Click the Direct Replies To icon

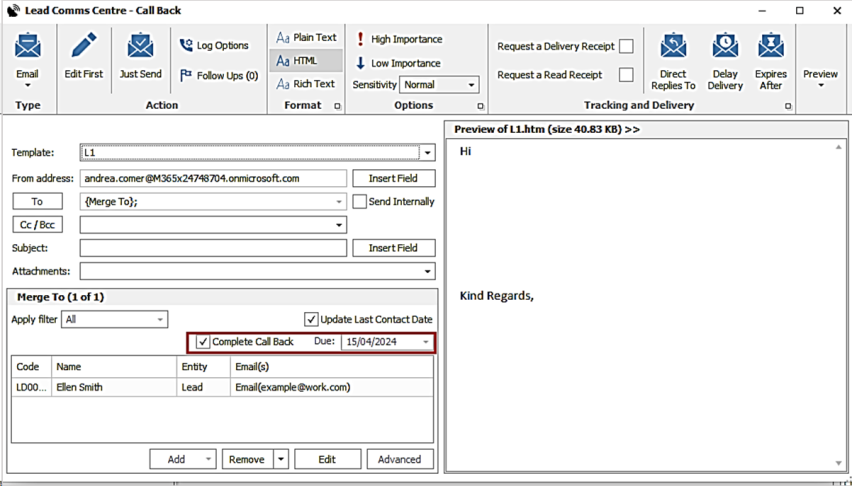[673, 48]
